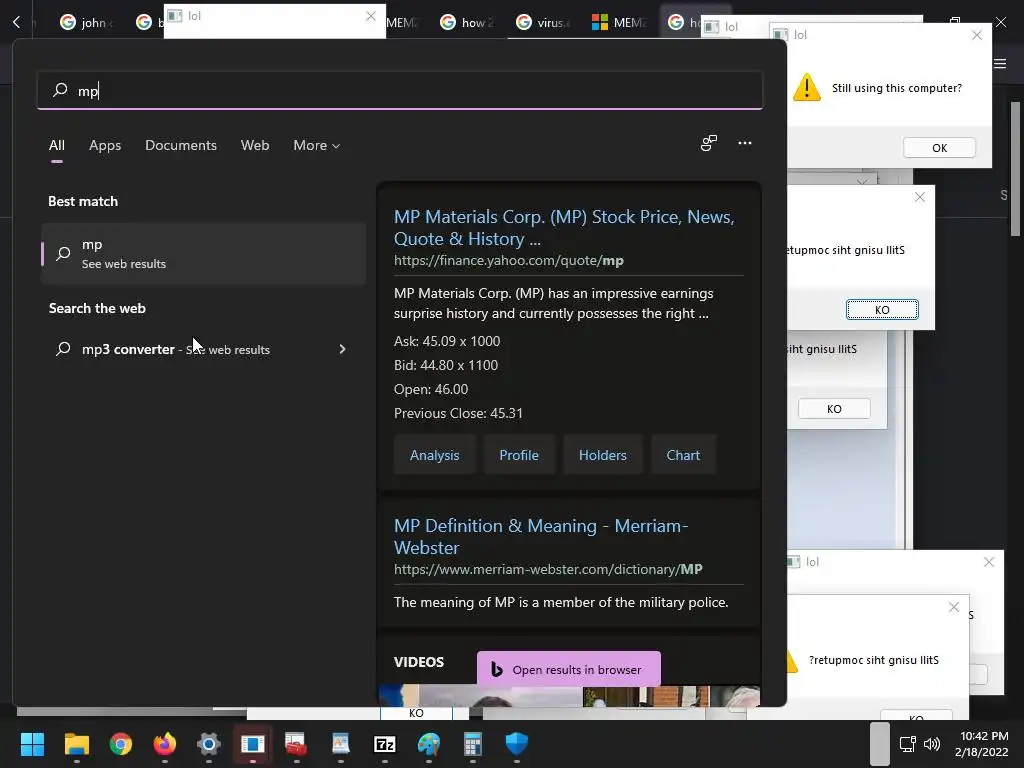Click the finance.yahoo.com/quote/mp URL
The image size is (1024, 768).
coord(509,261)
